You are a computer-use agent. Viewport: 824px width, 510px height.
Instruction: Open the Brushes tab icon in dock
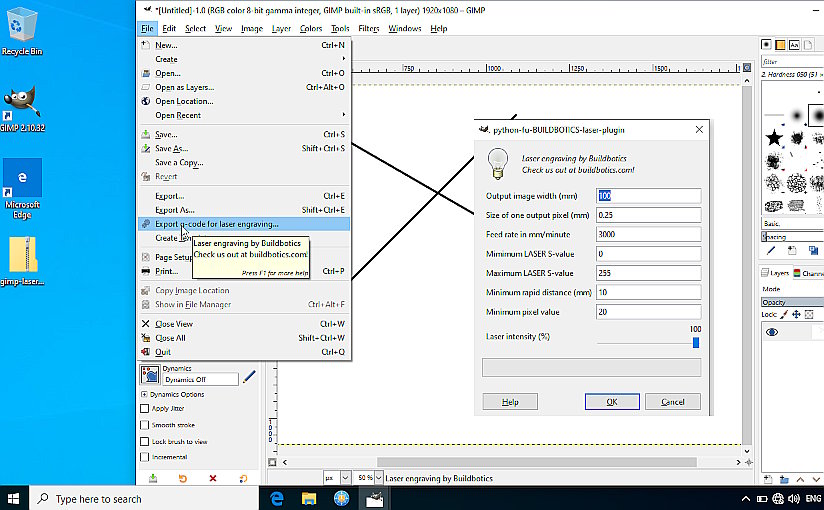coord(767,45)
